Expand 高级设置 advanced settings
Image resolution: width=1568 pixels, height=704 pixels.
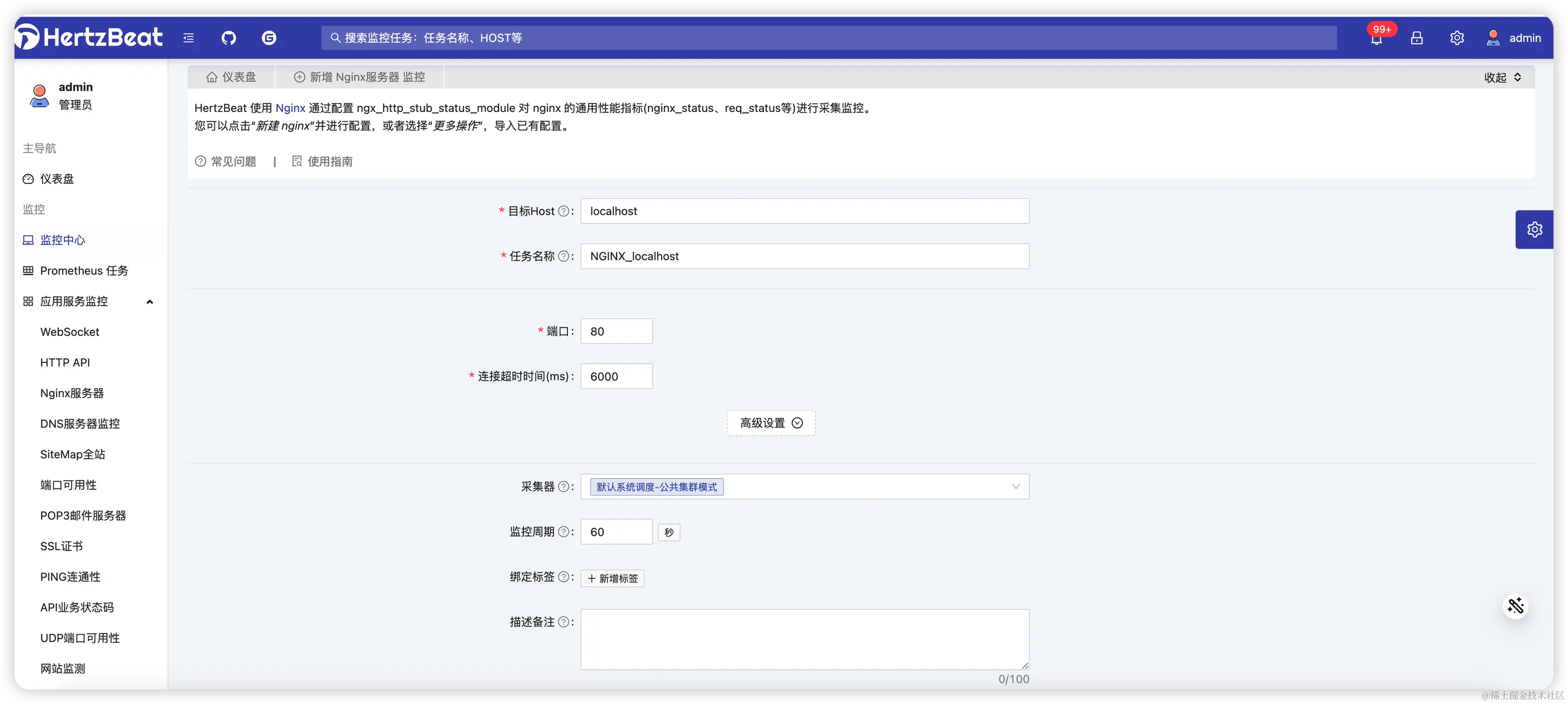771,423
